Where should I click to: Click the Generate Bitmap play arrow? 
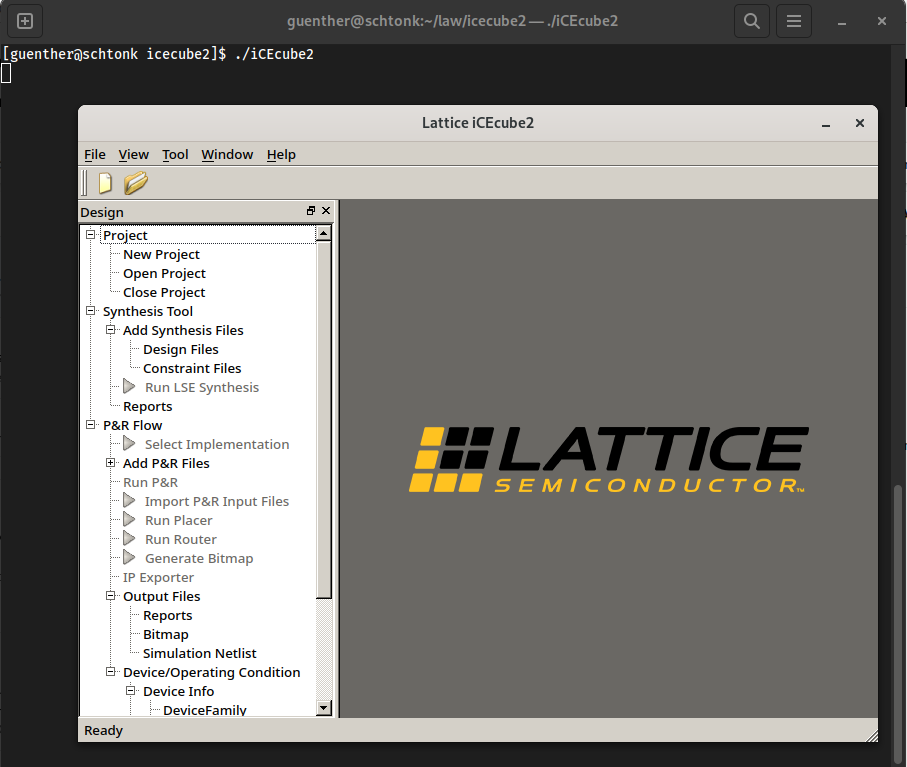point(130,558)
